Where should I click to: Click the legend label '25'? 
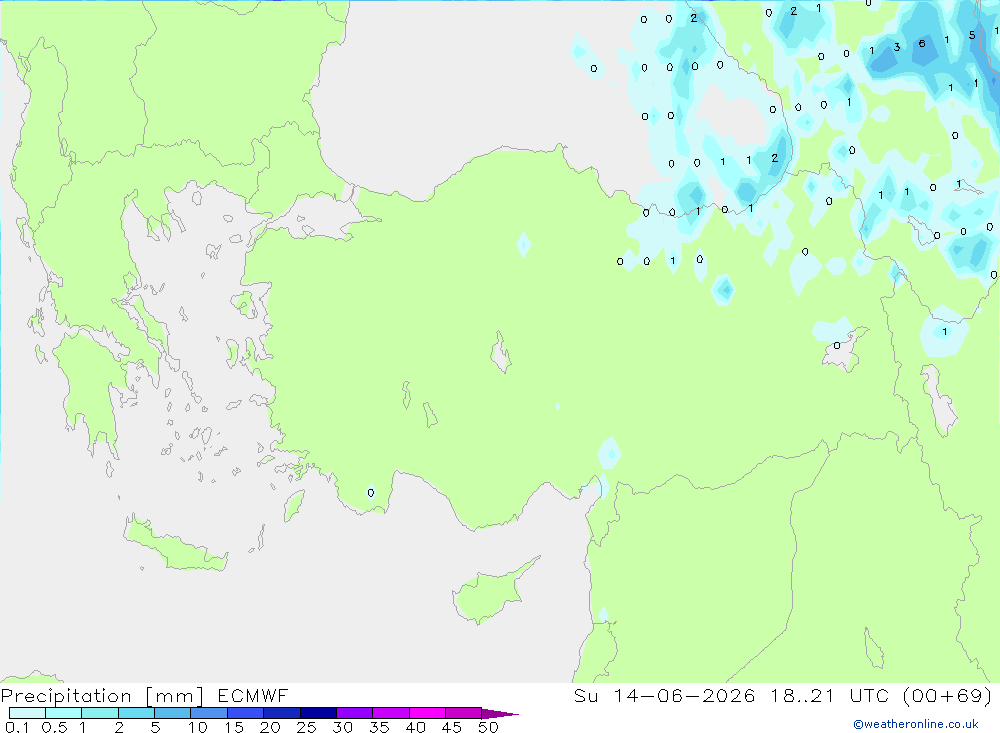pos(306,727)
